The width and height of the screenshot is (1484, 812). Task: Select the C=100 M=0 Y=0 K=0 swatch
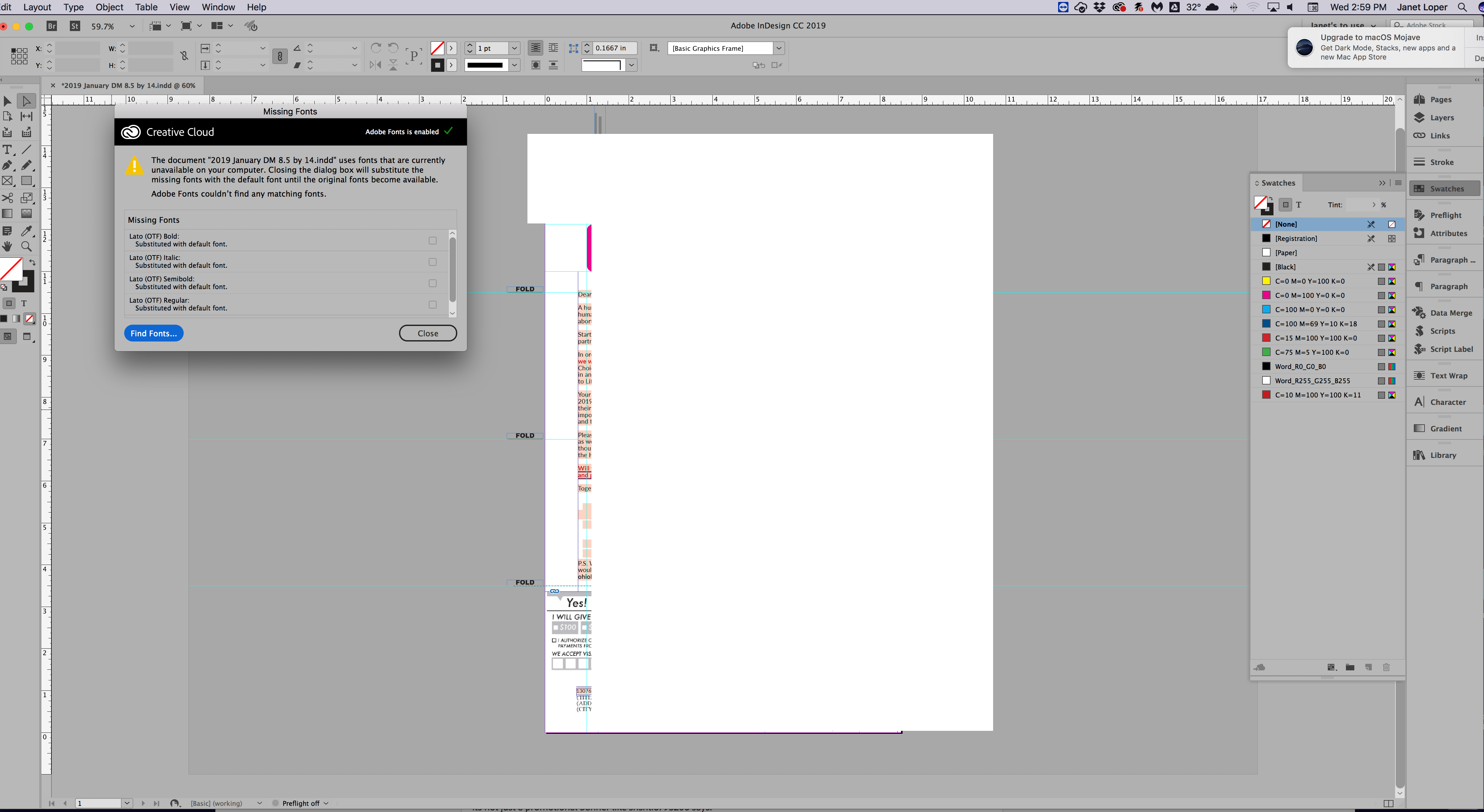[x=1309, y=310]
